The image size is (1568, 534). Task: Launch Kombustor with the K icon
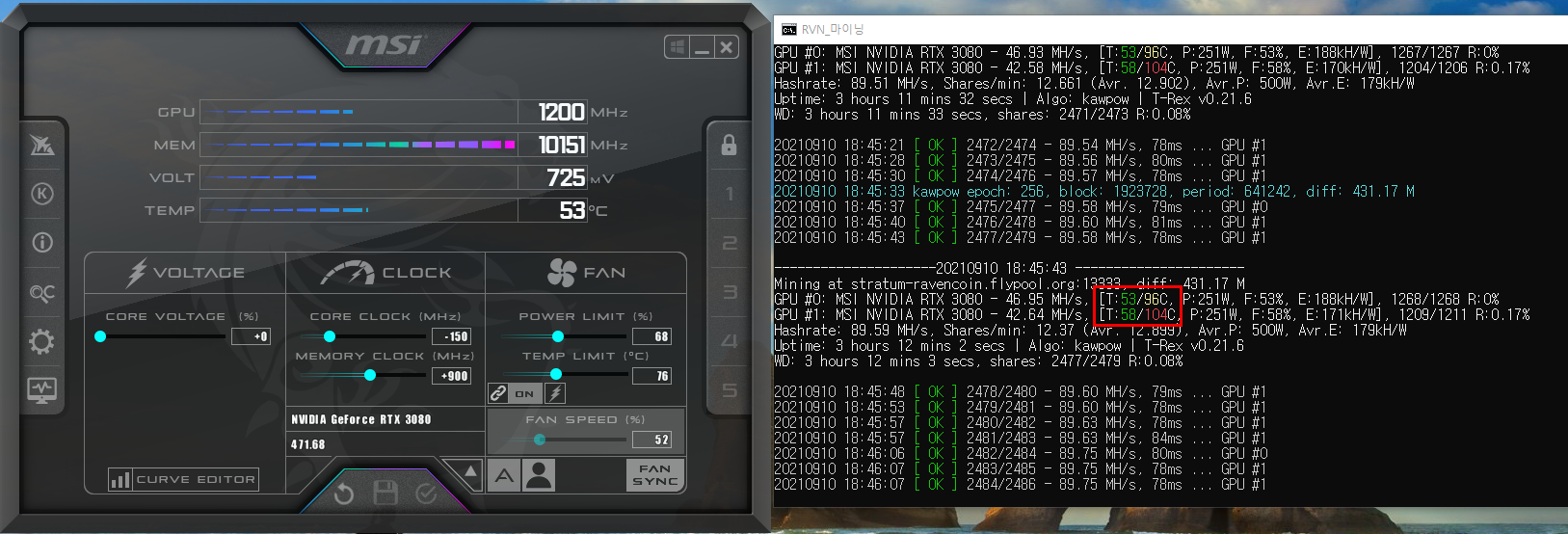pyautogui.click(x=41, y=194)
